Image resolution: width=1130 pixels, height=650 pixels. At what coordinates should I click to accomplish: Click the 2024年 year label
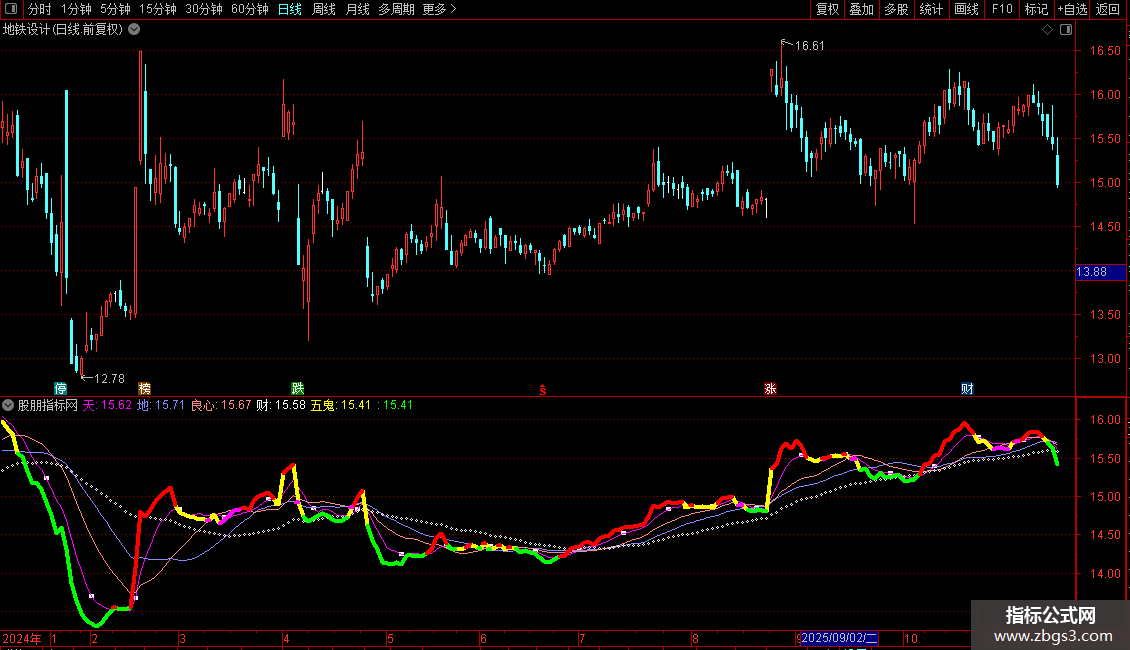point(22,638)
